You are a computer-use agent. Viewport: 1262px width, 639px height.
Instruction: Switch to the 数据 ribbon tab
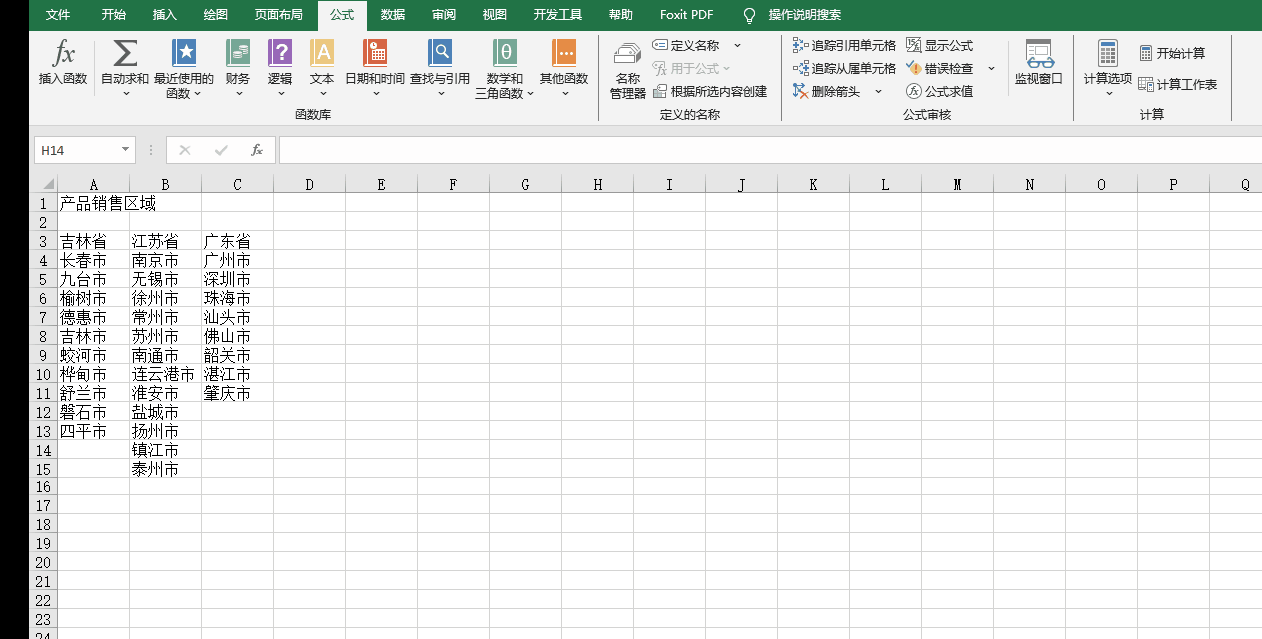392,15
